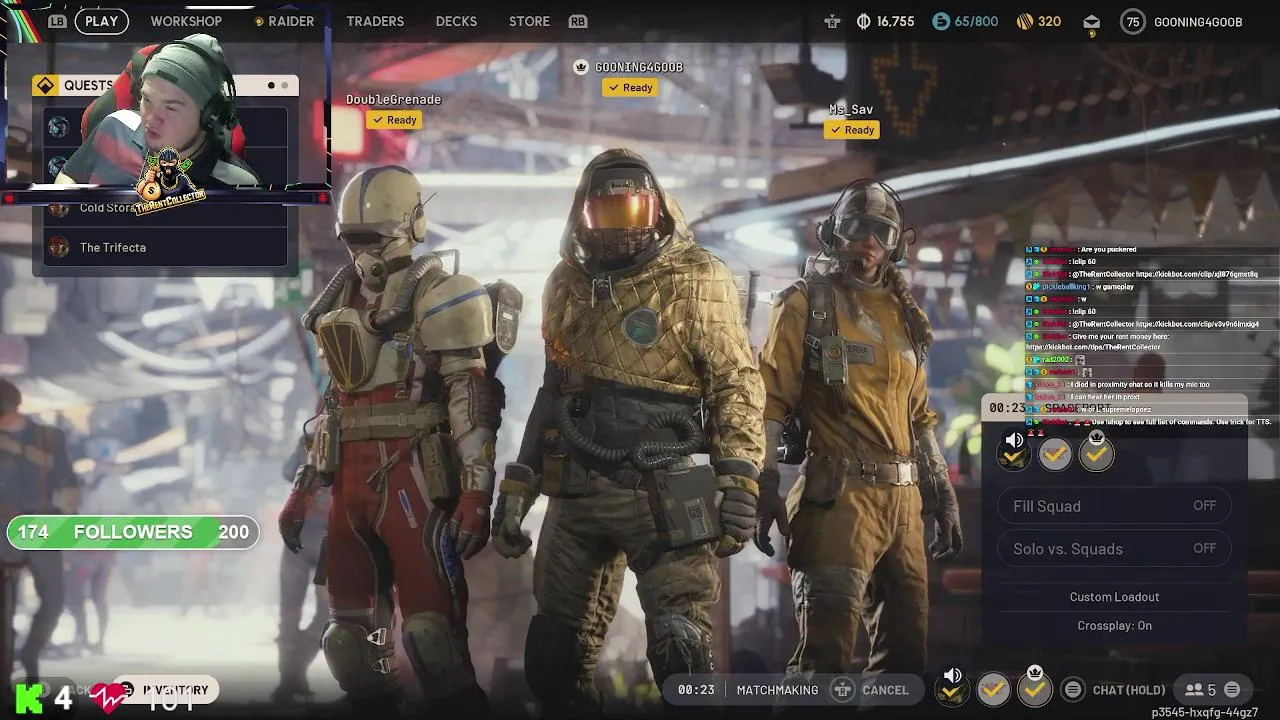Click the crown icon beside GOONING4GOOB nameplate

(581, 67)
